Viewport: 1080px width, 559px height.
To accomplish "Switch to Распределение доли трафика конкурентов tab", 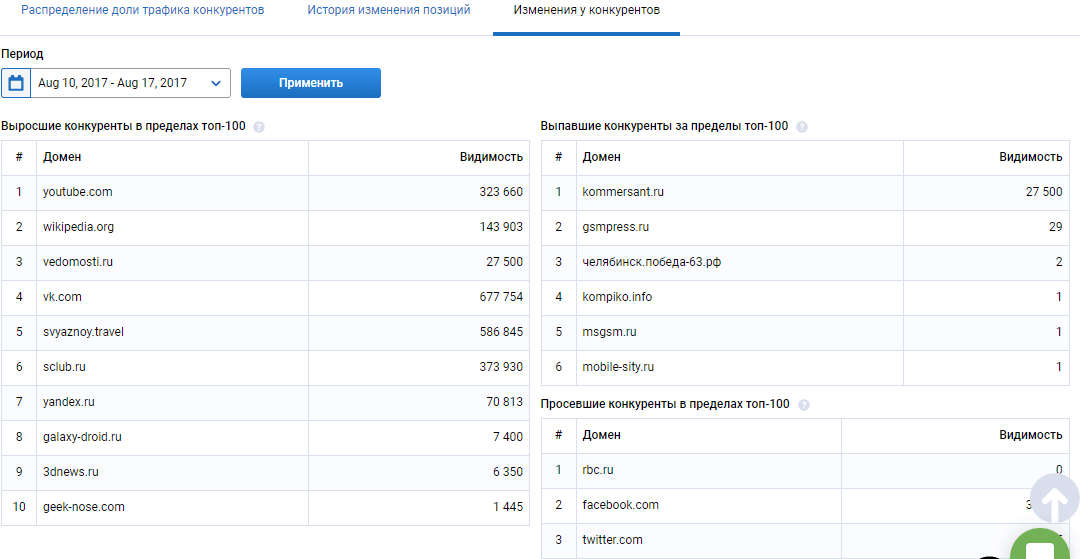I will coord(143,11).
